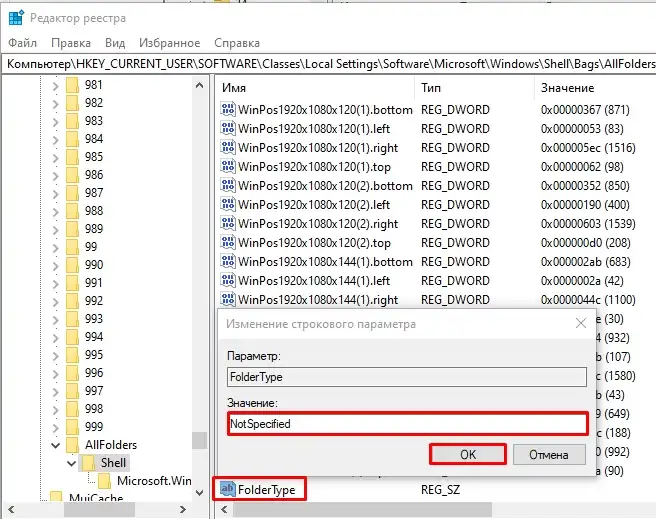This screenshot has height=519, width=656.
Task: Expand the 995 key in tree
Action: click(55, 356)
